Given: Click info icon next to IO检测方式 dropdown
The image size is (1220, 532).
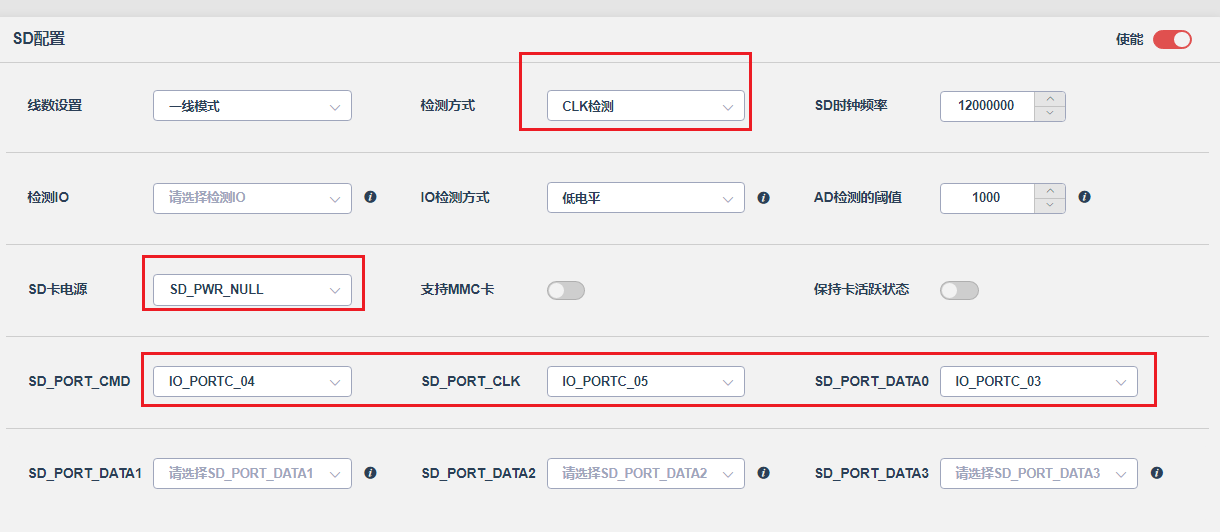Looking at the screenshot, I should coord(764,198).
